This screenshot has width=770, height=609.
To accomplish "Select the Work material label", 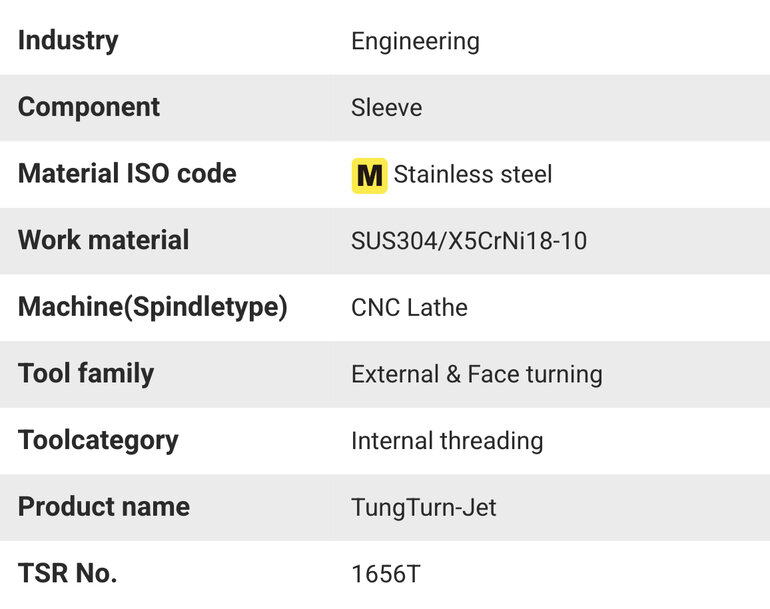I will coord(104,240).
